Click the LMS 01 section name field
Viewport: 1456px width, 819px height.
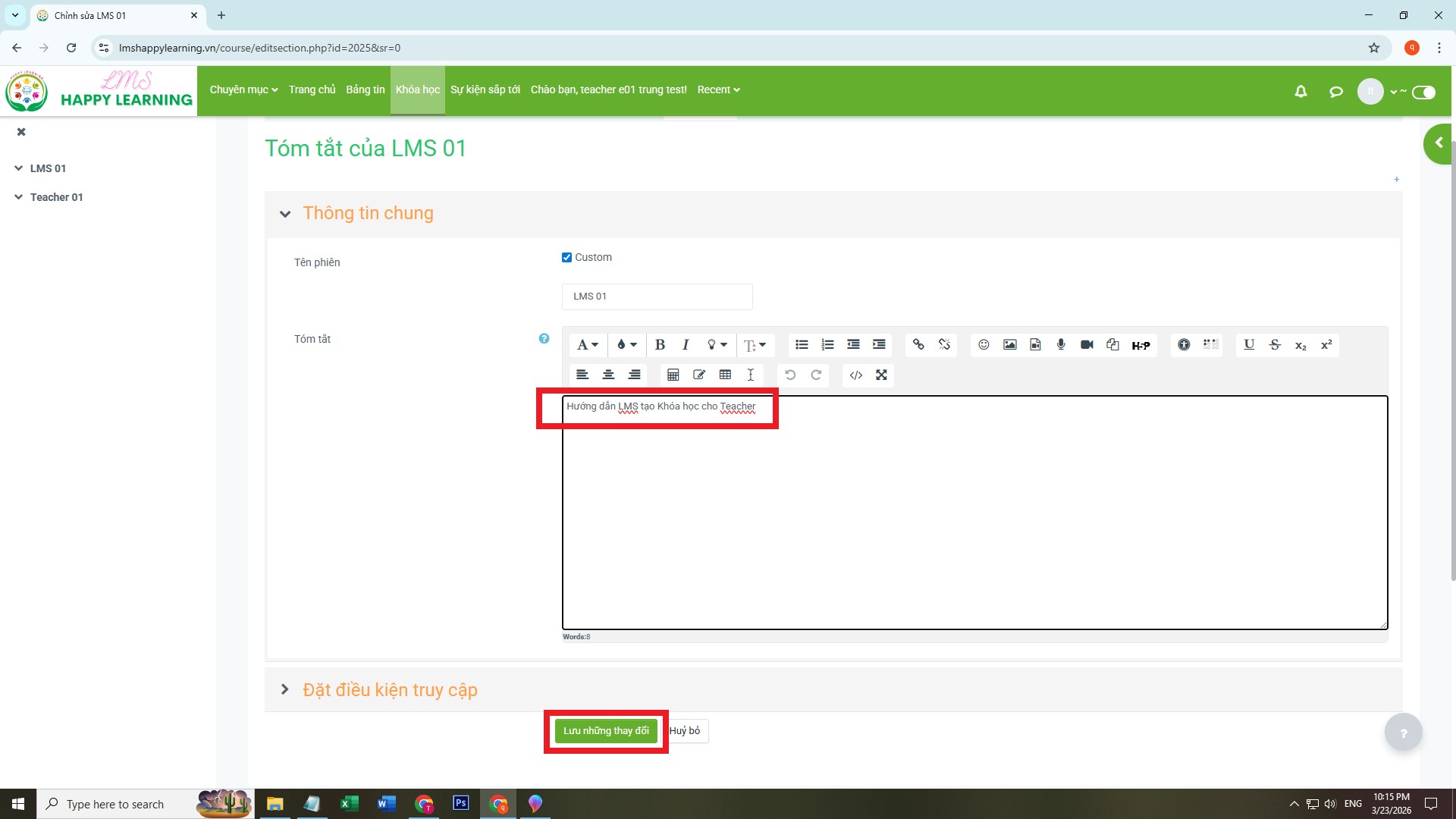coord(657,297)
